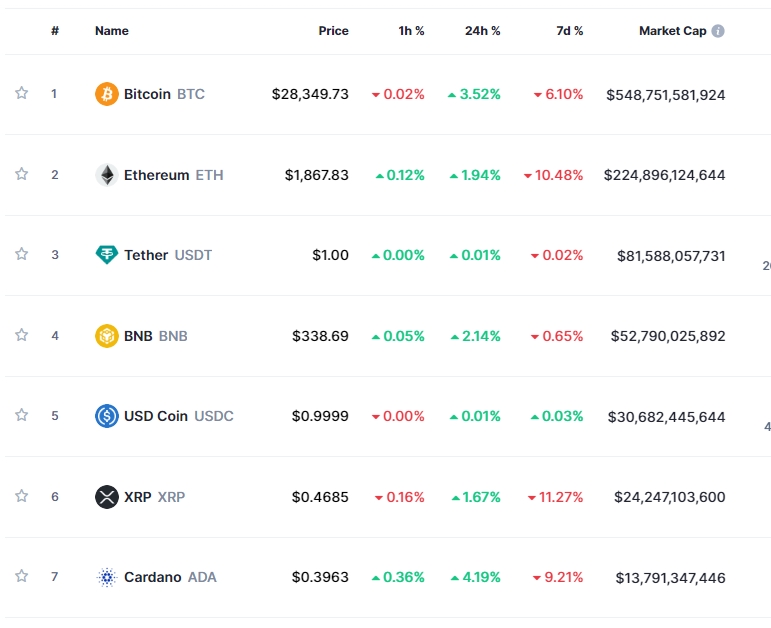This screenshot has height=628, width=771.
Task: Open the Bitcoin BTC name link
Action: (x=164, y=94)
